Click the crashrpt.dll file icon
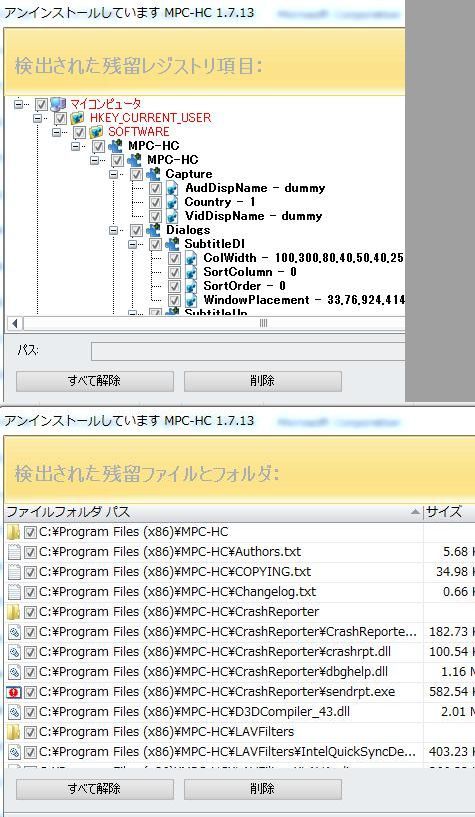 [x=15, y=652]
